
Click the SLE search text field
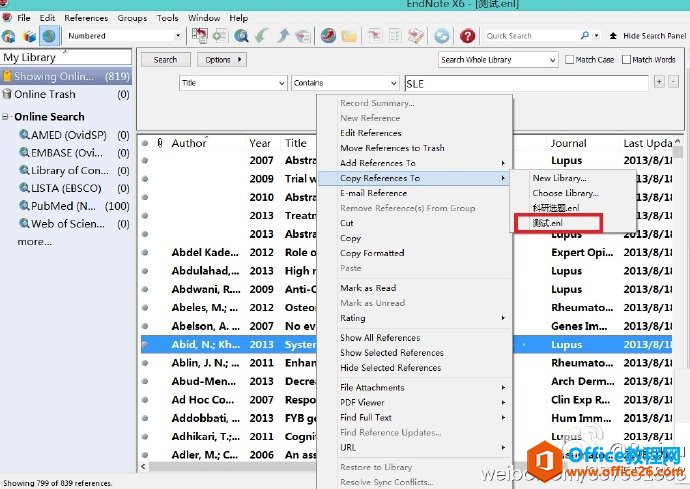tap(526, 83)
